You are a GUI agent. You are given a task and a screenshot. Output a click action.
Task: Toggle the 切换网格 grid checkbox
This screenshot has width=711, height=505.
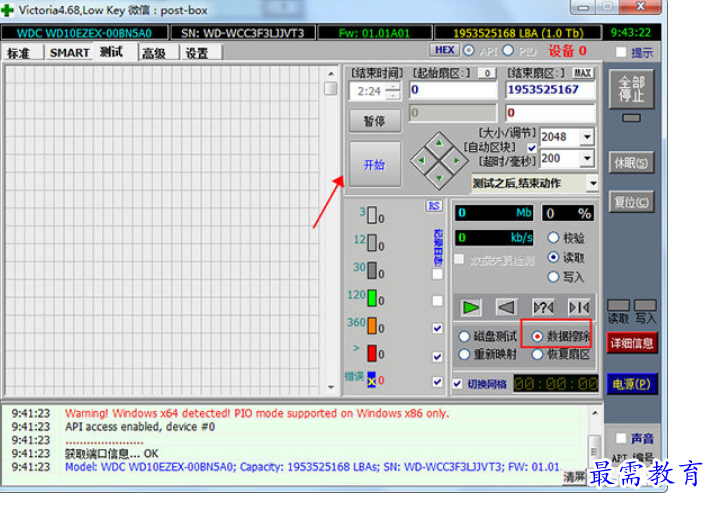click(457, 384)
